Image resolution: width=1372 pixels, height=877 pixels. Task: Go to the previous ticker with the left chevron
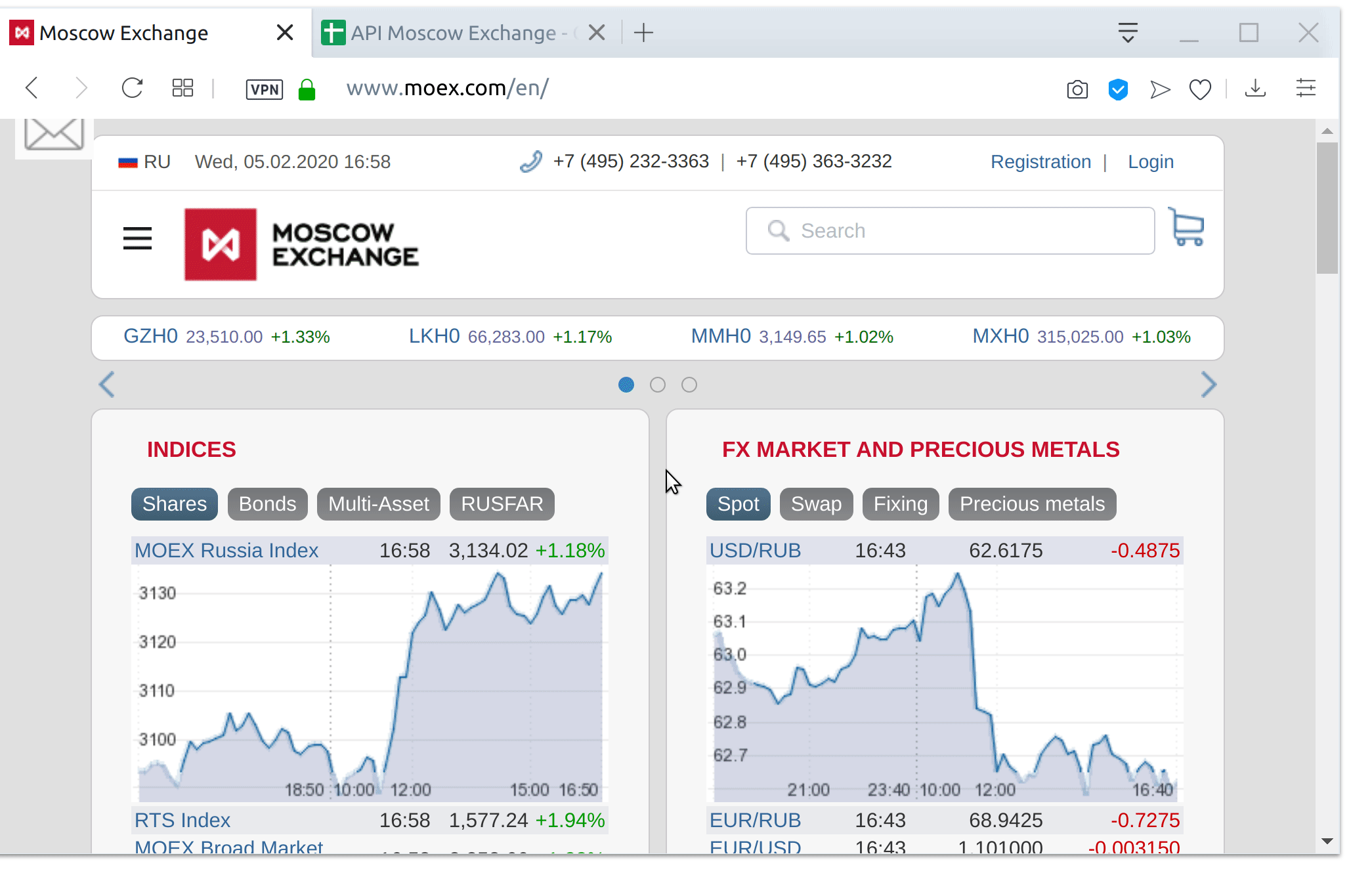point(107,385)
